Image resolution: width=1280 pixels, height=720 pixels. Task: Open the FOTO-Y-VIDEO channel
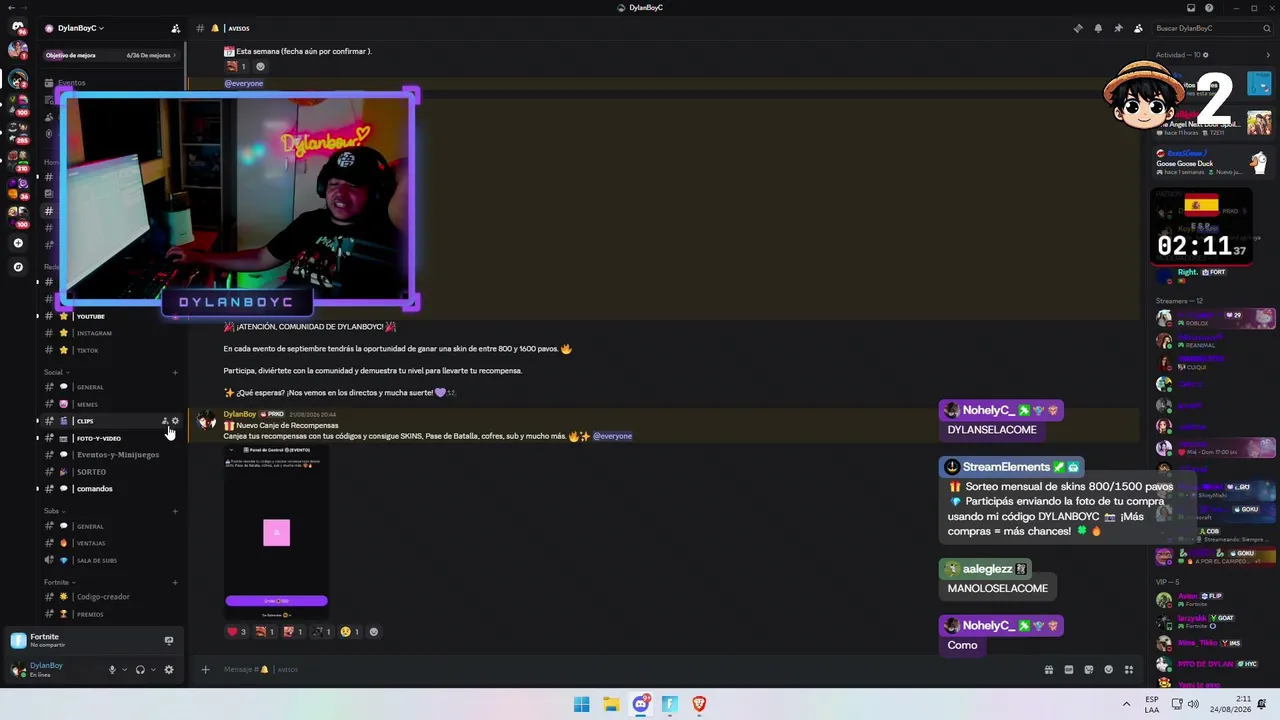coord(110,438)
